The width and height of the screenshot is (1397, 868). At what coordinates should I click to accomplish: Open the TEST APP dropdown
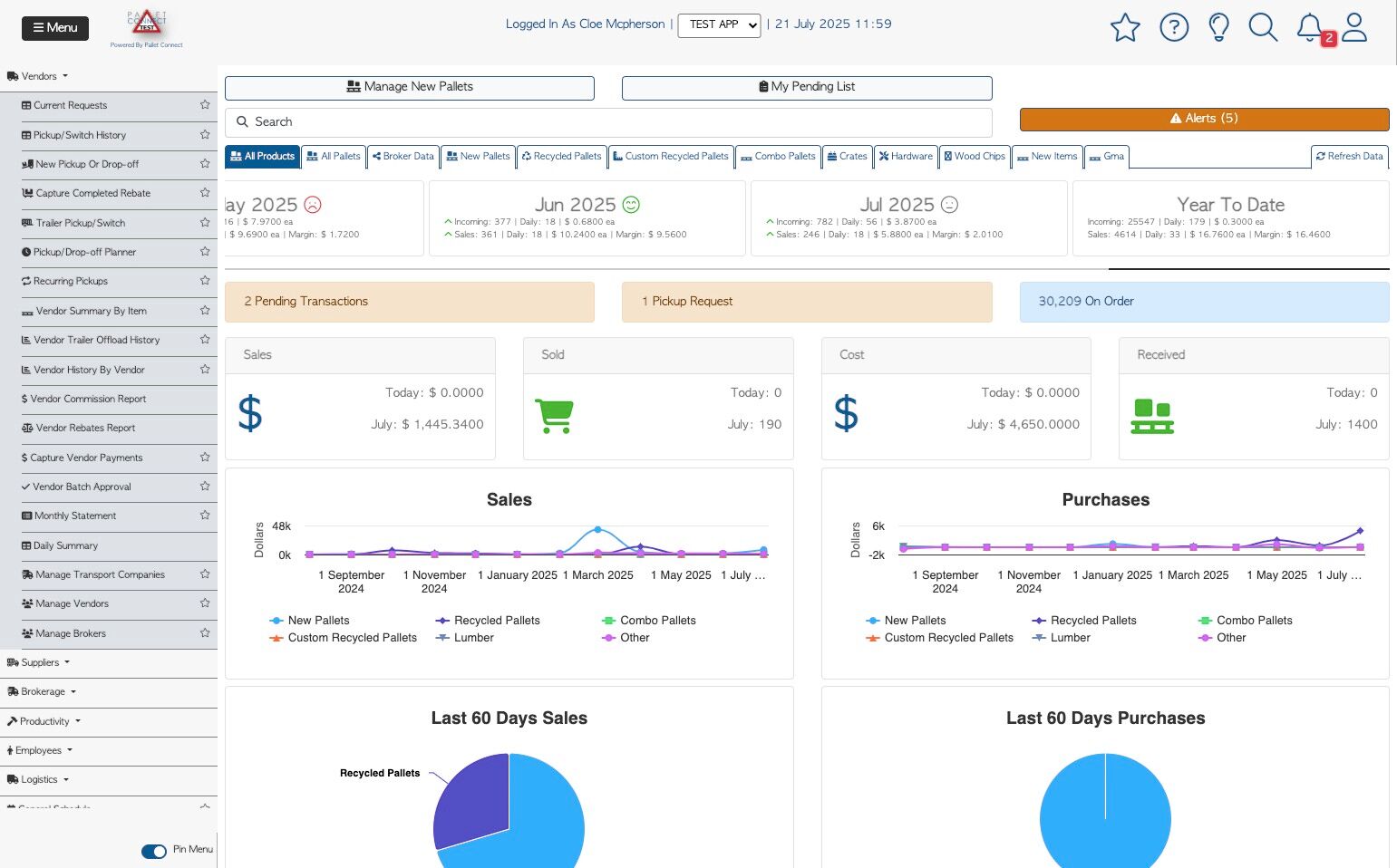pyautogui.click(x=720, y=24)
